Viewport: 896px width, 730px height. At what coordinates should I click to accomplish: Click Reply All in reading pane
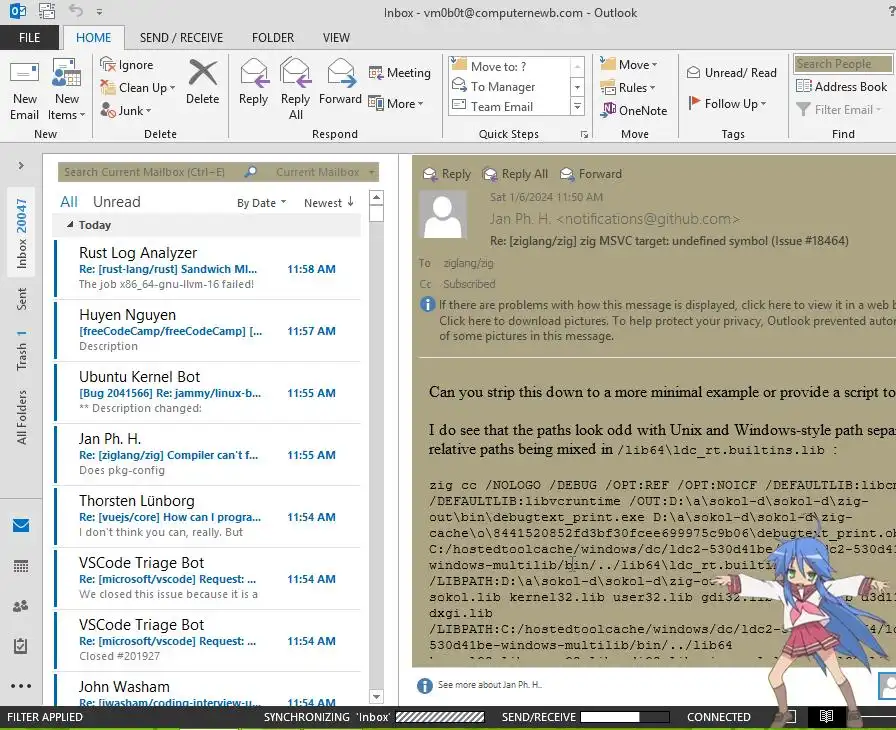(x=515, y=174)
